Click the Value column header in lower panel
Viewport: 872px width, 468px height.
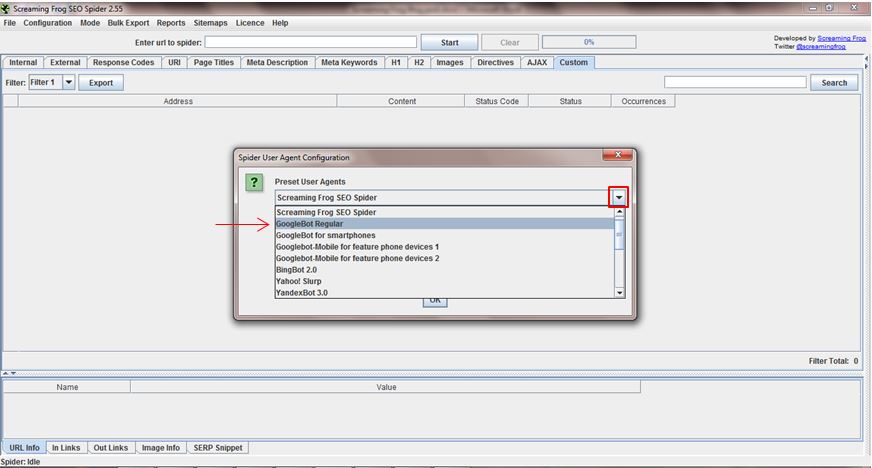386,387
